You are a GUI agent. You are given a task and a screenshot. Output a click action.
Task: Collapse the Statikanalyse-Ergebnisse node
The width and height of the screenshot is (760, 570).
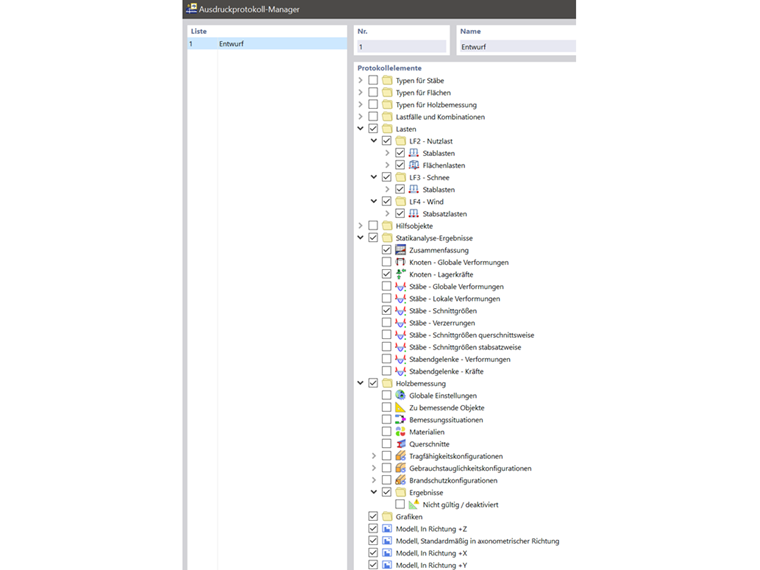pyautogui.click(x=360, y=238)
